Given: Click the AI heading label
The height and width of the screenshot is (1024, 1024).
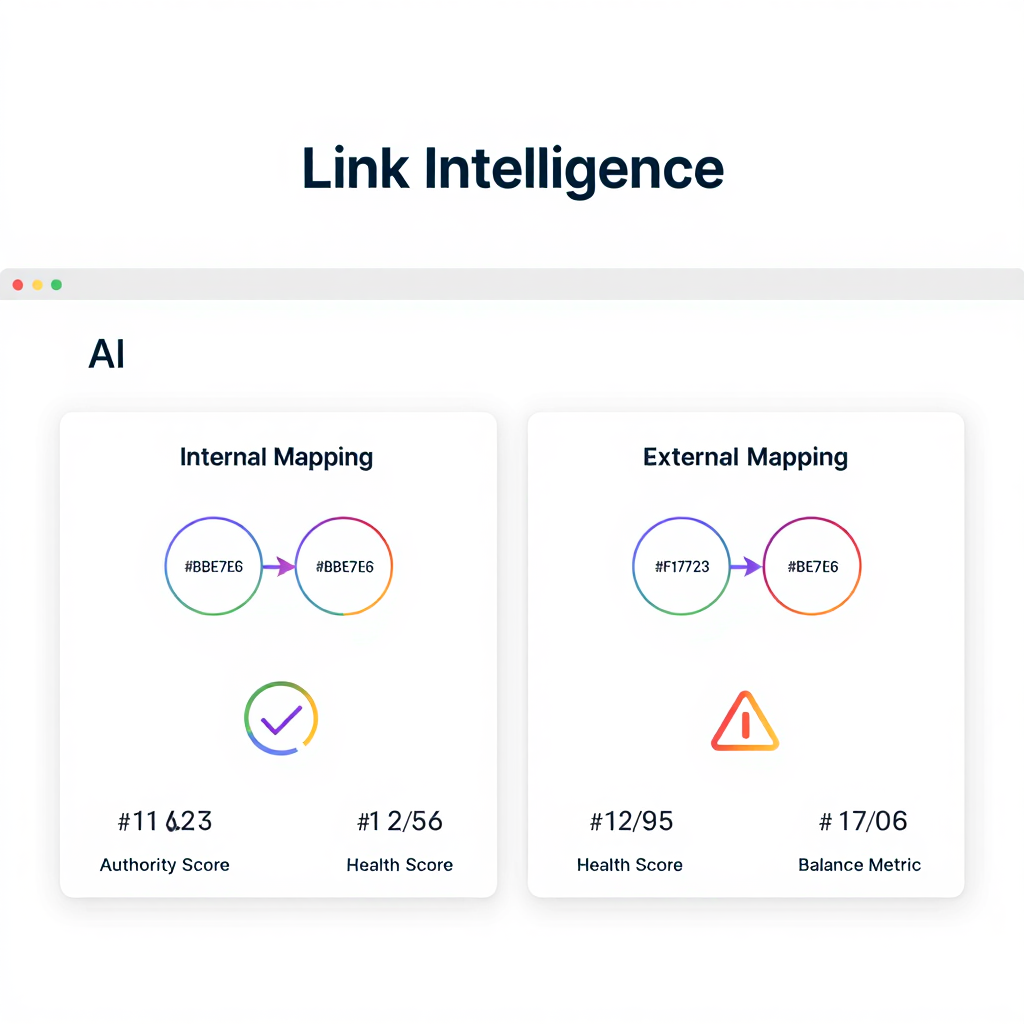Looking at the screenshot, I should [x=107, y=355].
